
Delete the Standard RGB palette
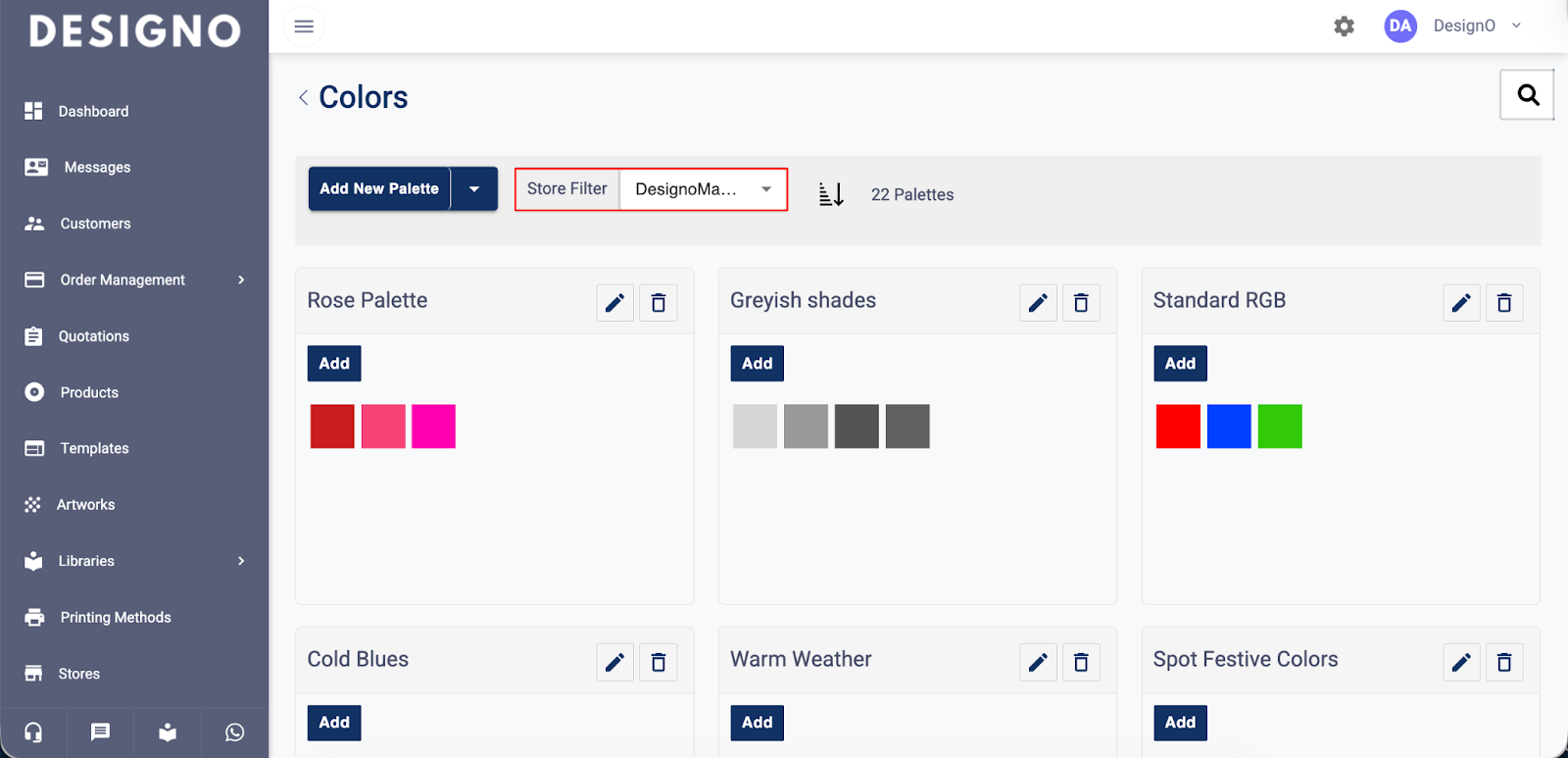[x=1503, y=303]
